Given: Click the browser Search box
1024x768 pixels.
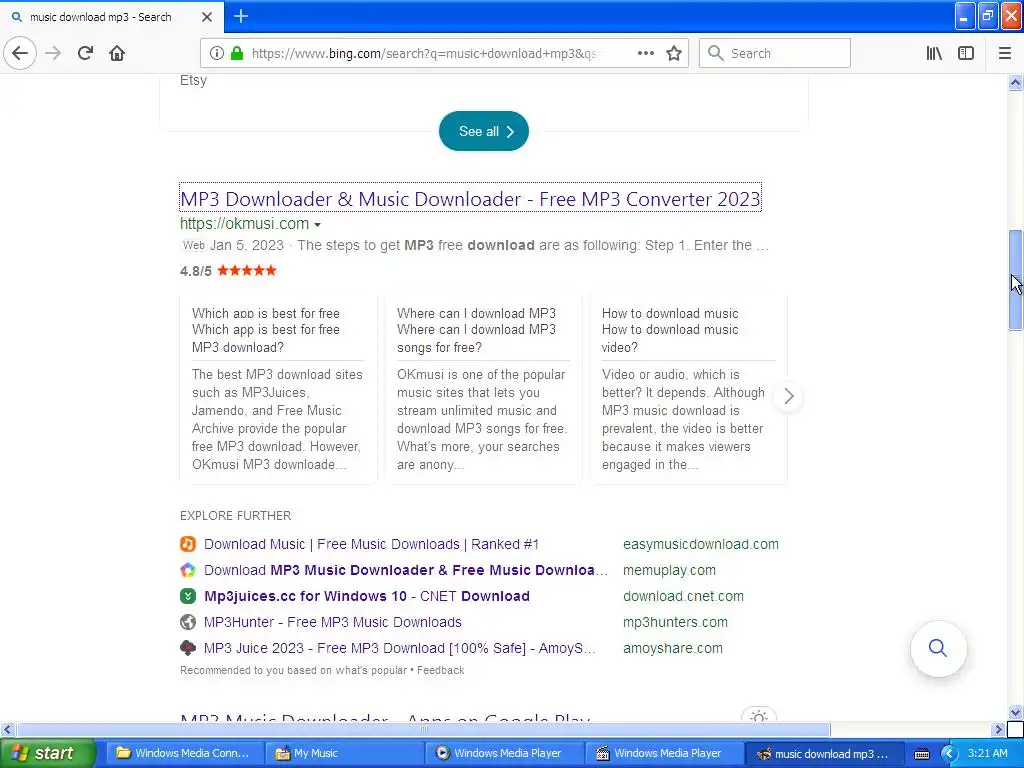Looking at the screenshot, I should (775, 53).
